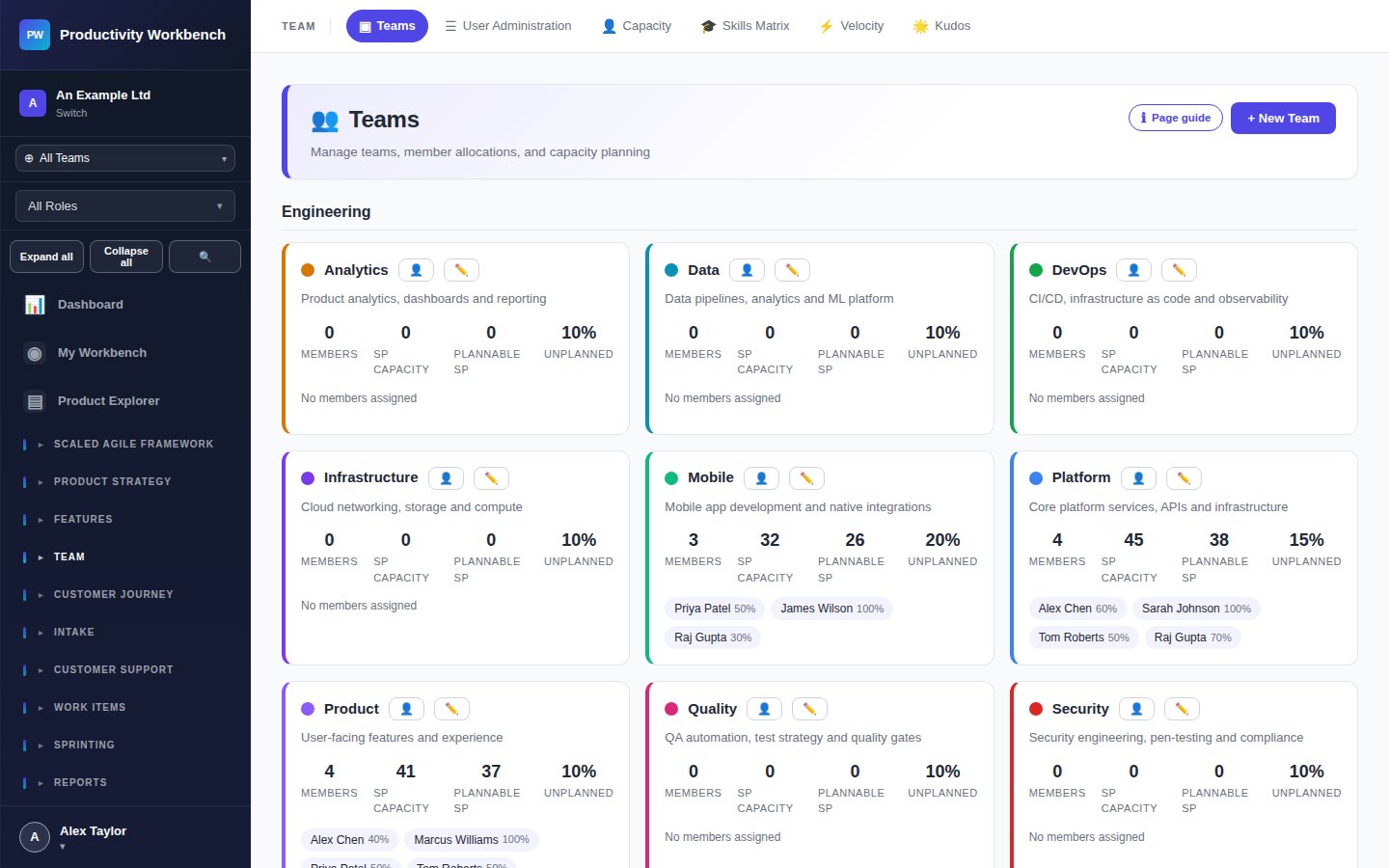The height and width of the screenshot is (868, 1389).
Task: Expand the Reports sidebar section
Action: click(125, 783)
